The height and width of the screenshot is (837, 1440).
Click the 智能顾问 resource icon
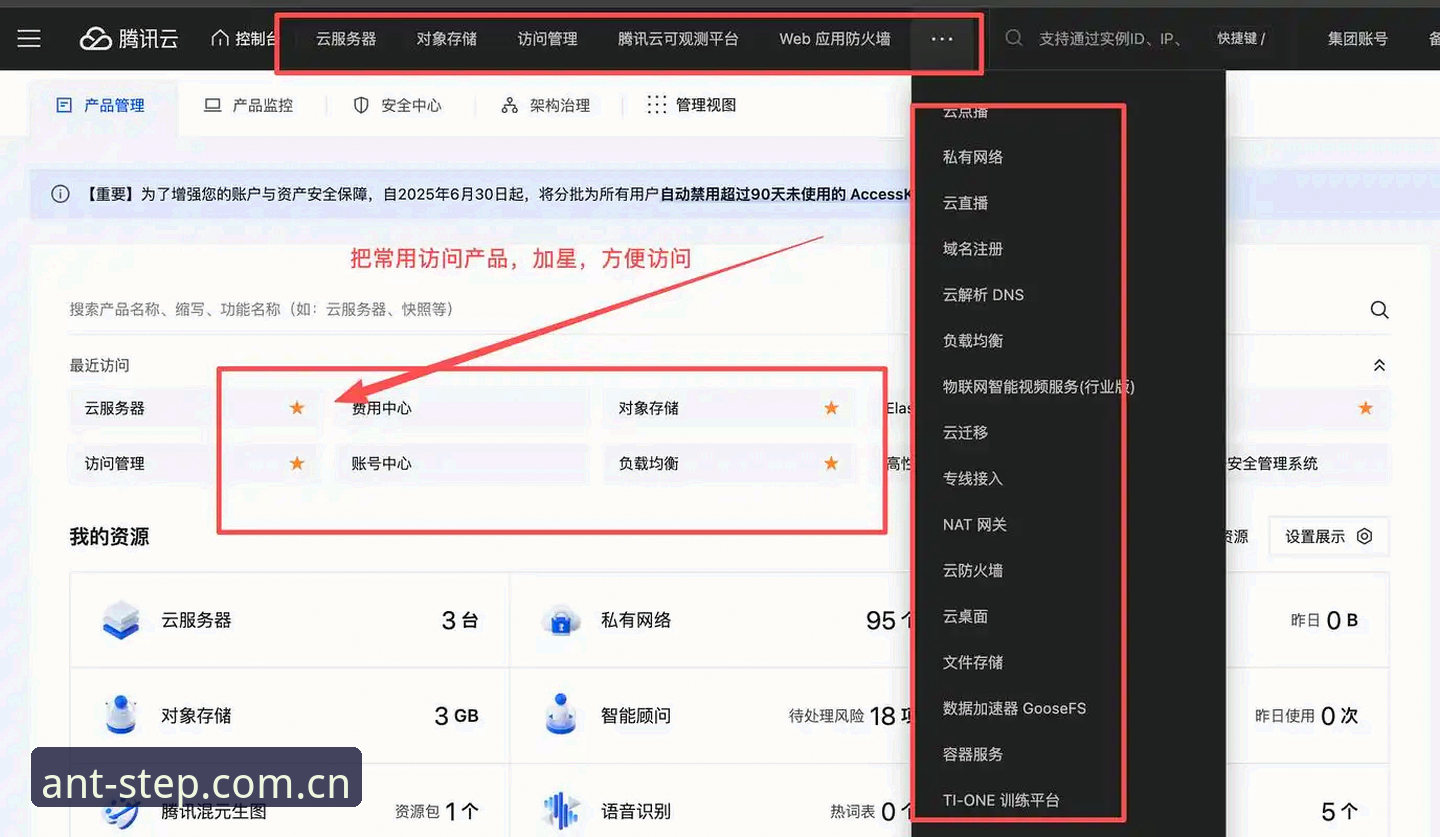[x=561, y=715]
